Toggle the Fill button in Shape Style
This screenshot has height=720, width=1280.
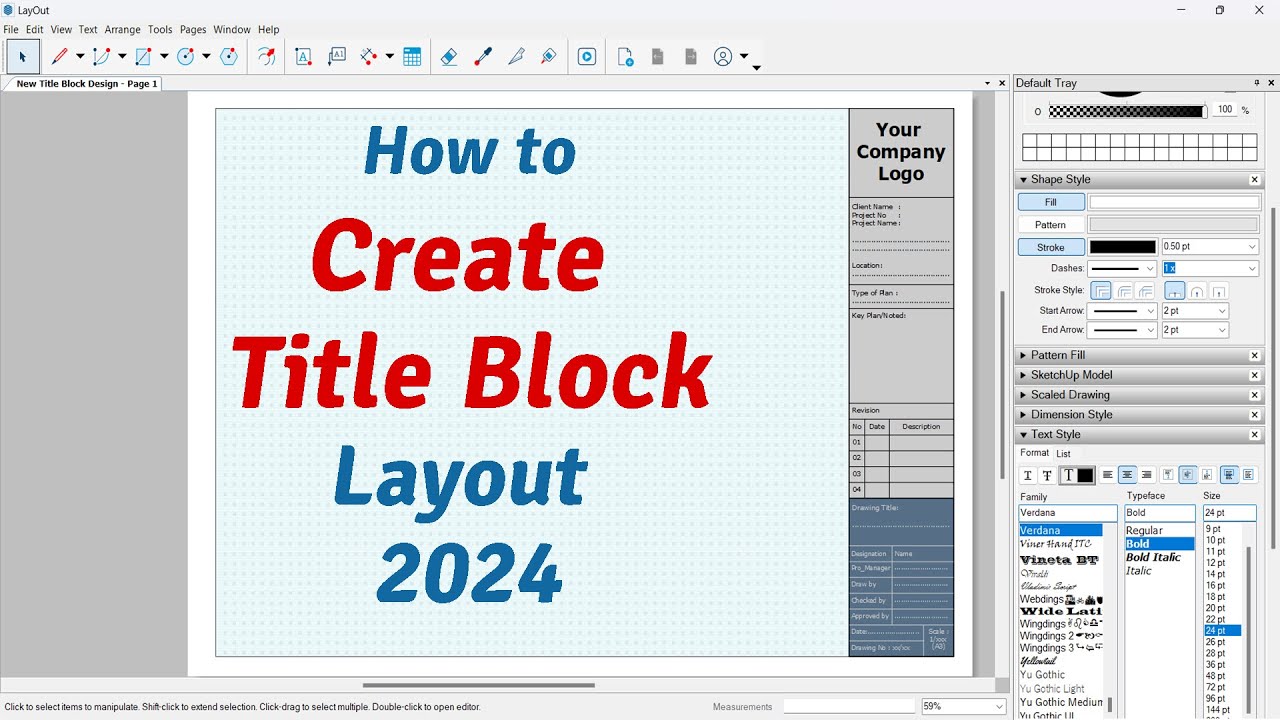click(x=1051, y=202)
